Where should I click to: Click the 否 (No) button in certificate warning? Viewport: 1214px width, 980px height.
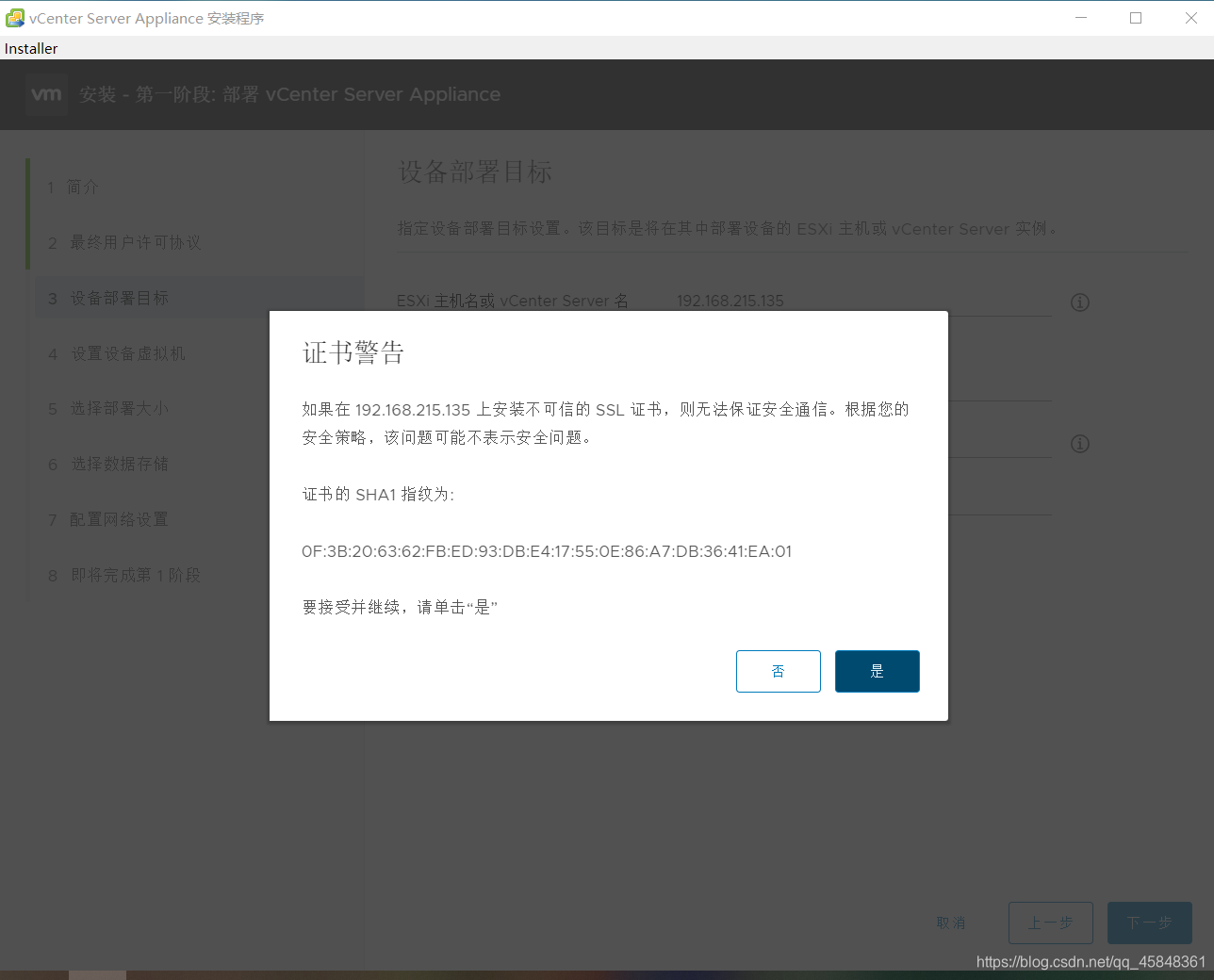pyautogui.click(x=778, y=671)
